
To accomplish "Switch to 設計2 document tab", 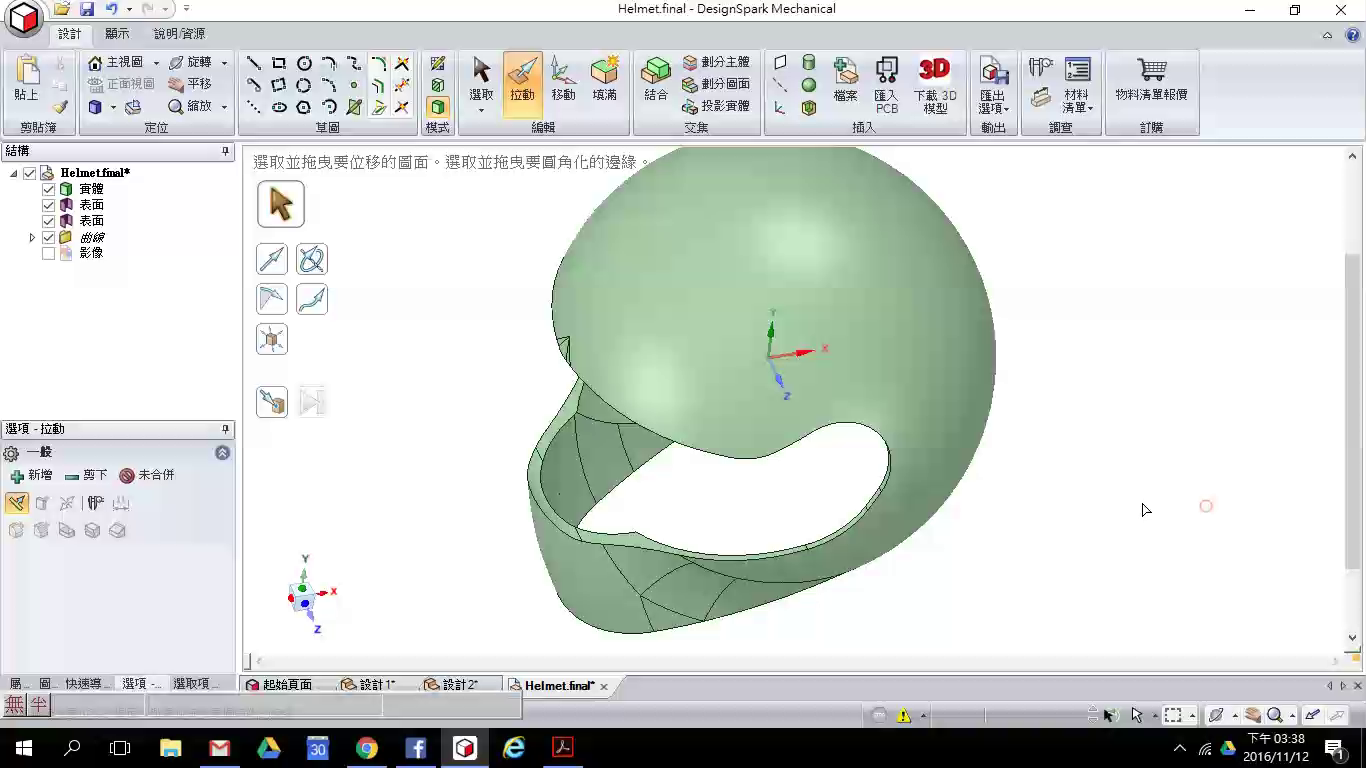I will click(x=451, y=685).
